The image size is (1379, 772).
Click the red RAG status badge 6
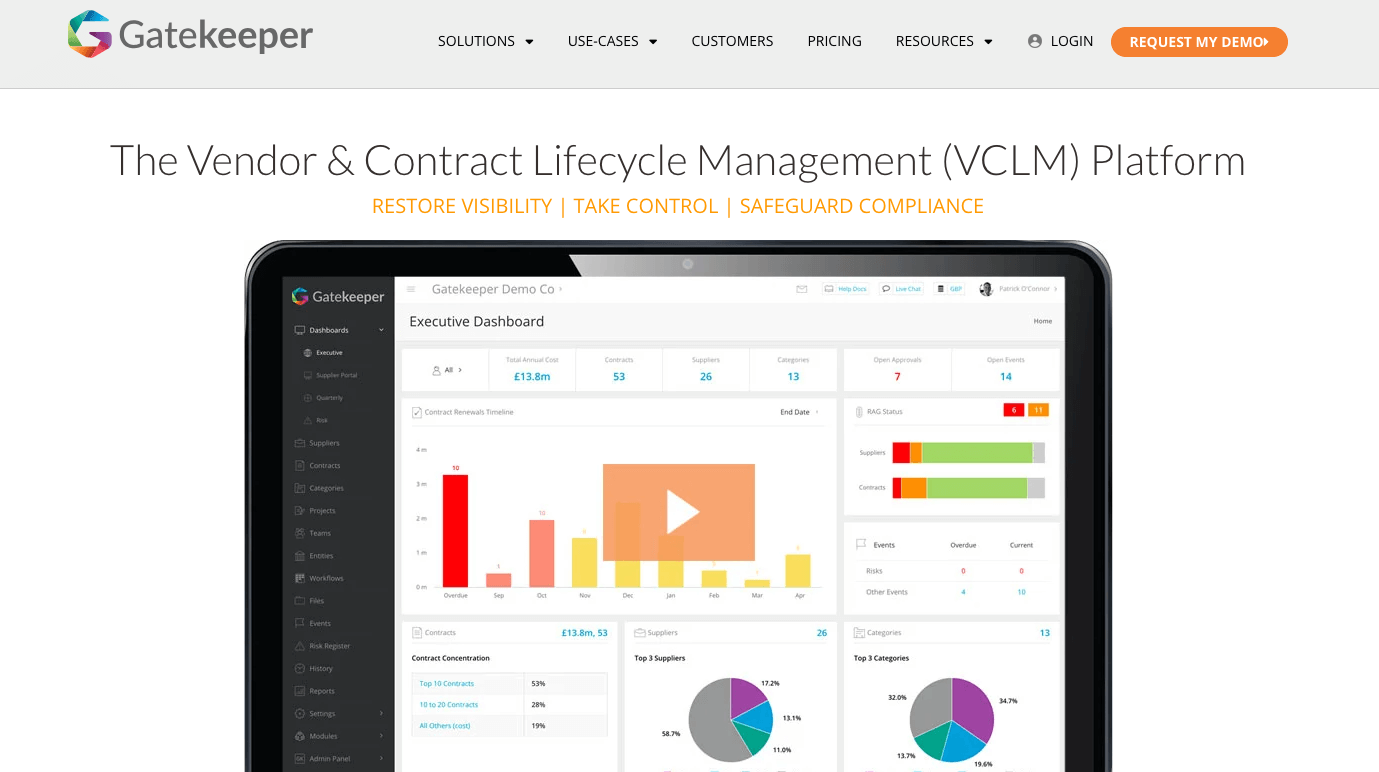coord(1013,410)
